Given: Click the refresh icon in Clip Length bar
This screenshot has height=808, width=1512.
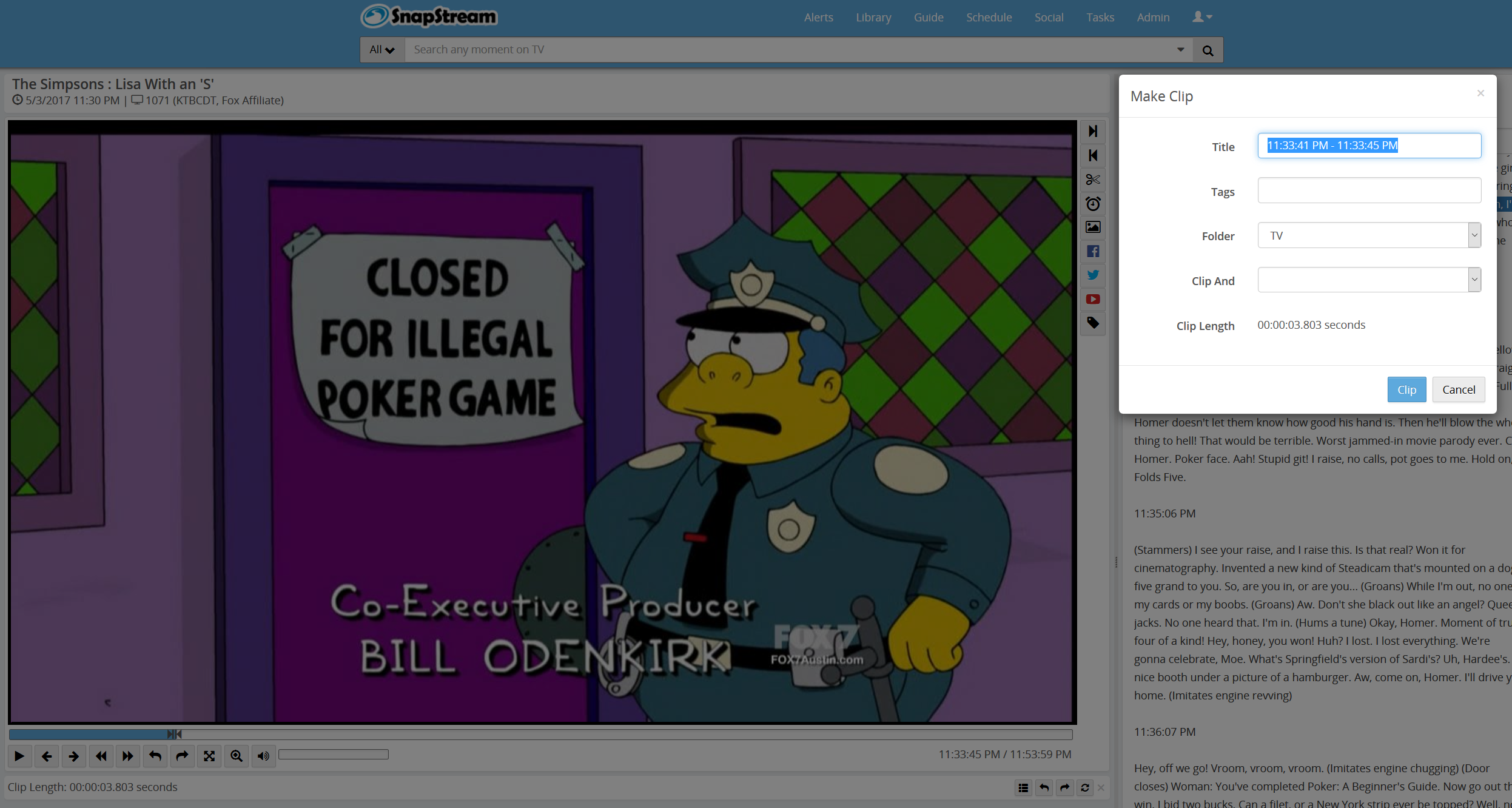Looking at the screenshot, I should click(x=1085, y=788).
